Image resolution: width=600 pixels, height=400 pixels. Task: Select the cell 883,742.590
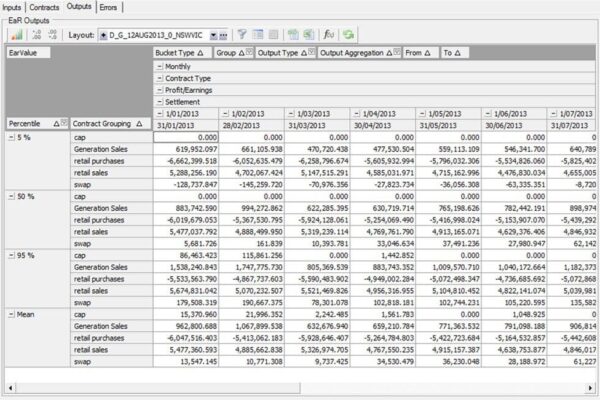(186, 208)
